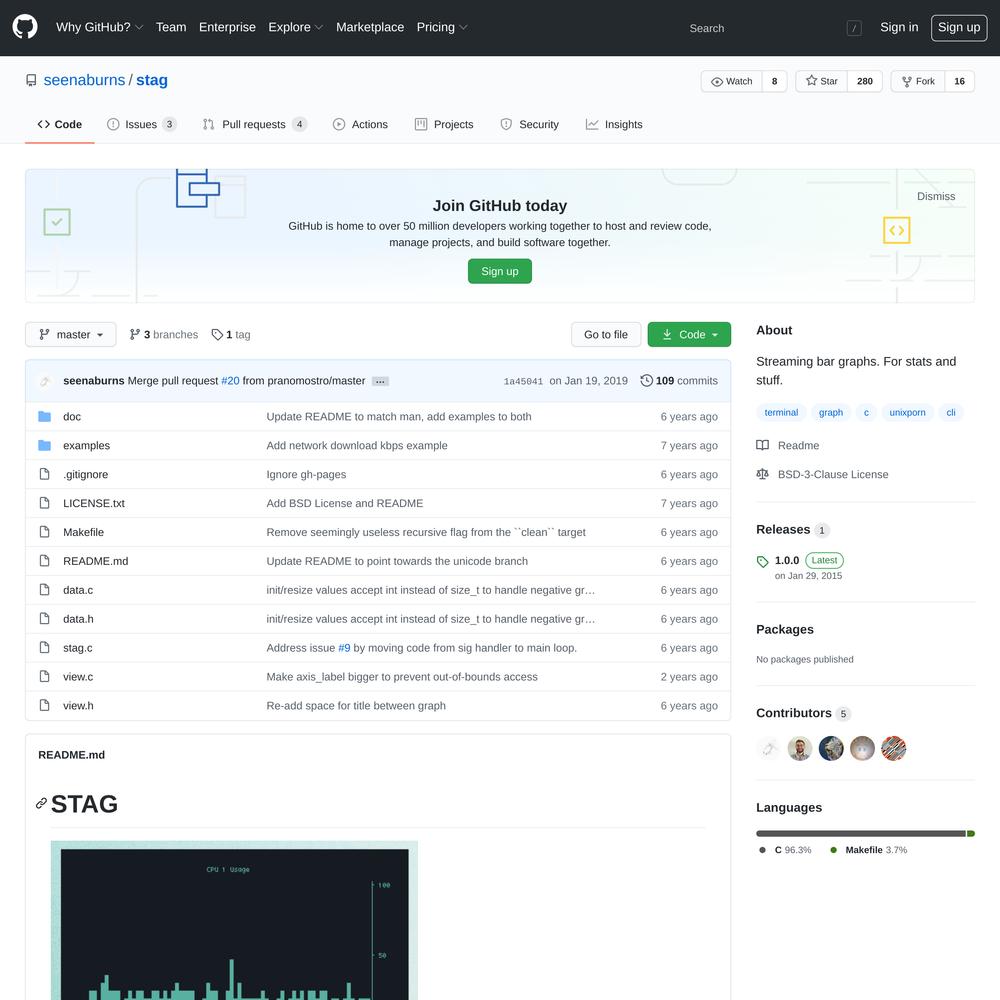Click the release tag icon beside 1.0.0
Image resolution: width=1000 pixels, height=1000 pixels.
point(762,561)
